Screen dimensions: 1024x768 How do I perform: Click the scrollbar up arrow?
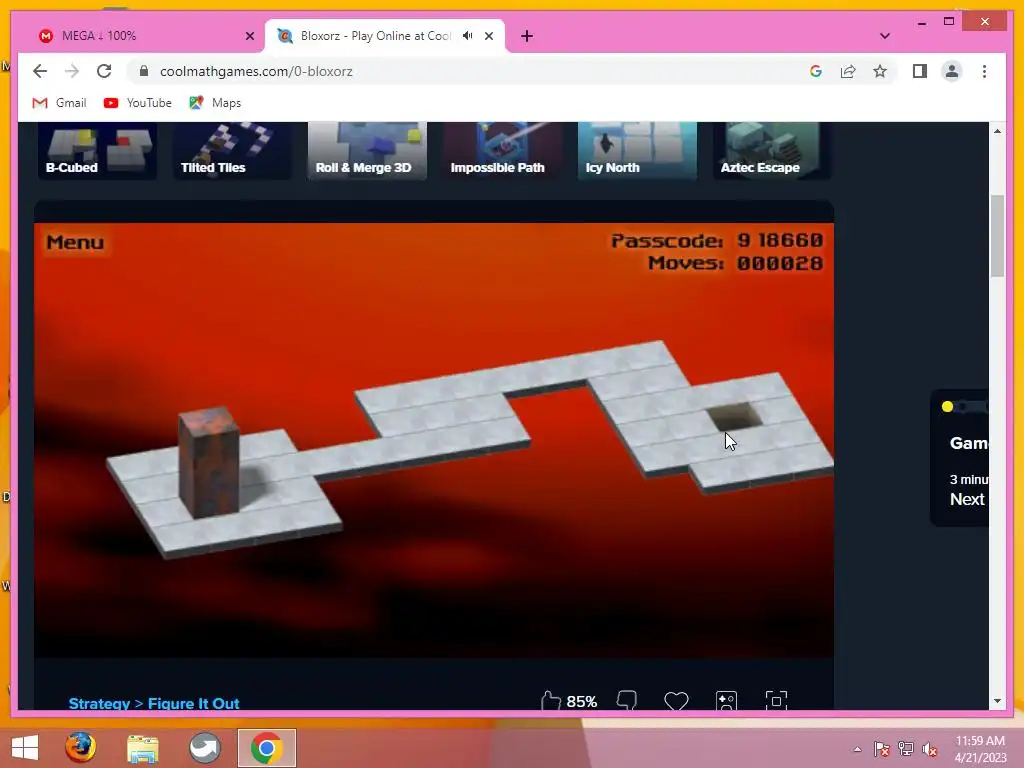tap(997, 131)
